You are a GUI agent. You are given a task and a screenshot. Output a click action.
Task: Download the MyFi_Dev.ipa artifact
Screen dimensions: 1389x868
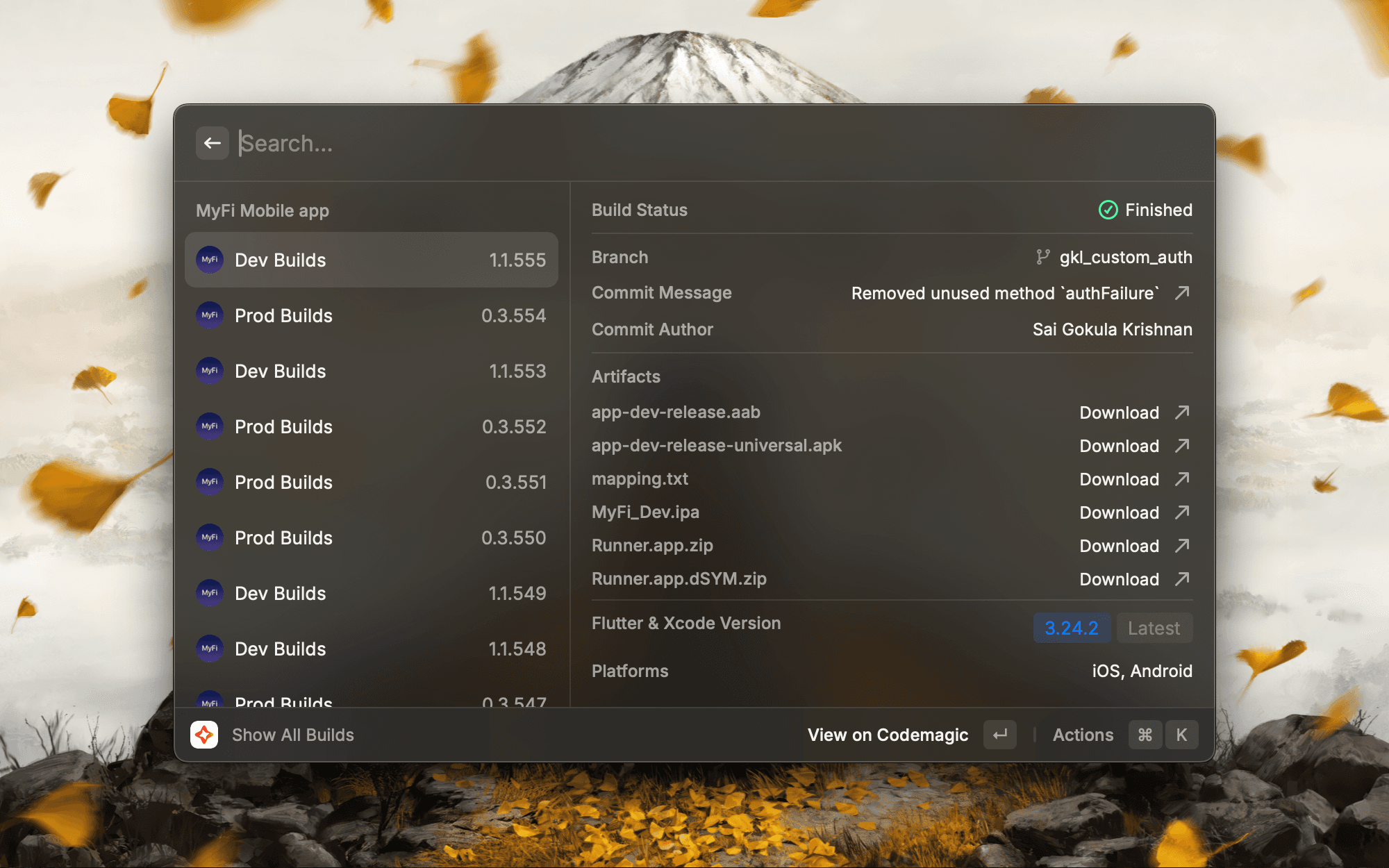1119,512
